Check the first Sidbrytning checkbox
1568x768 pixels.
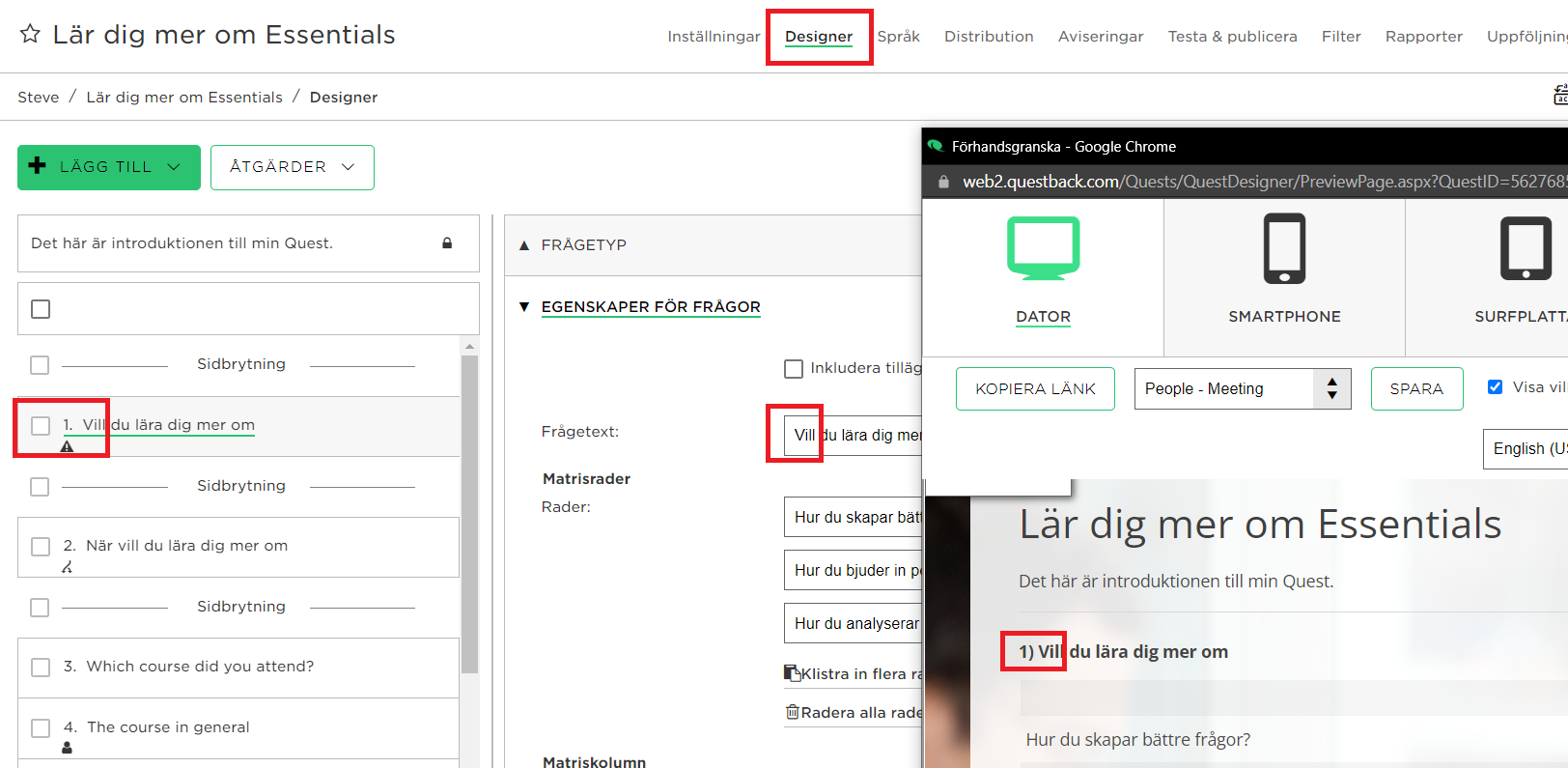click(40, 365)
